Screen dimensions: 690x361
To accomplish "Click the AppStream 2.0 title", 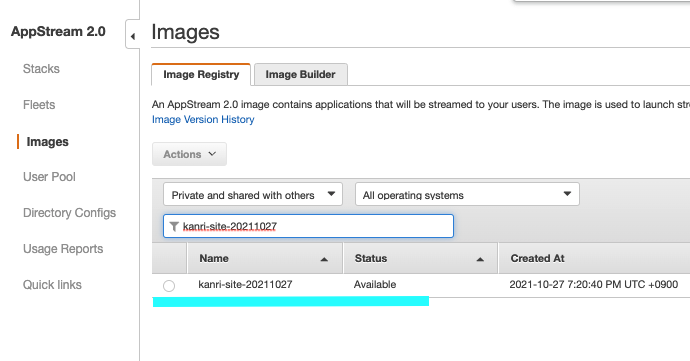I will [58, 32].
